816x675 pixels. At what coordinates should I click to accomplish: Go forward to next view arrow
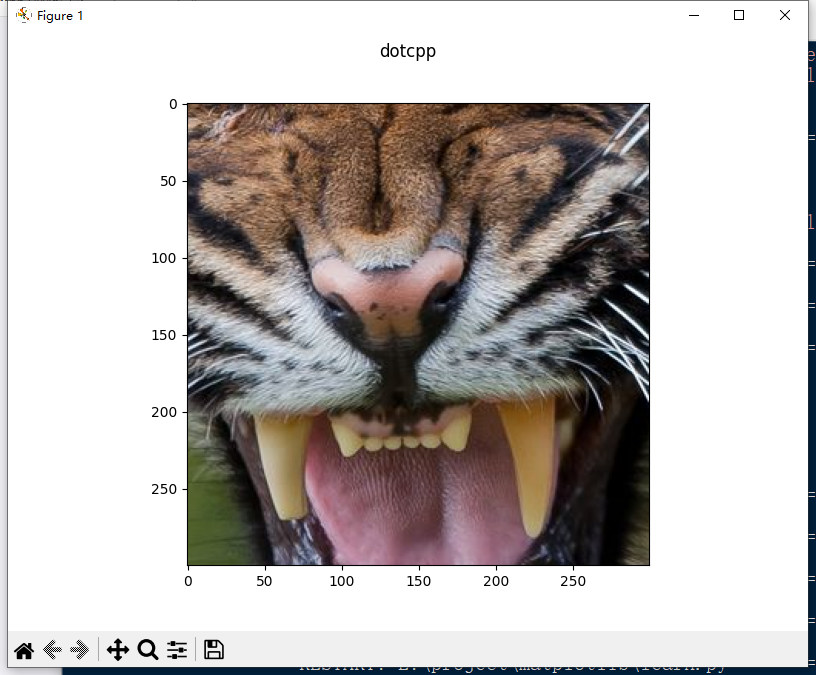tap(80, 650)
